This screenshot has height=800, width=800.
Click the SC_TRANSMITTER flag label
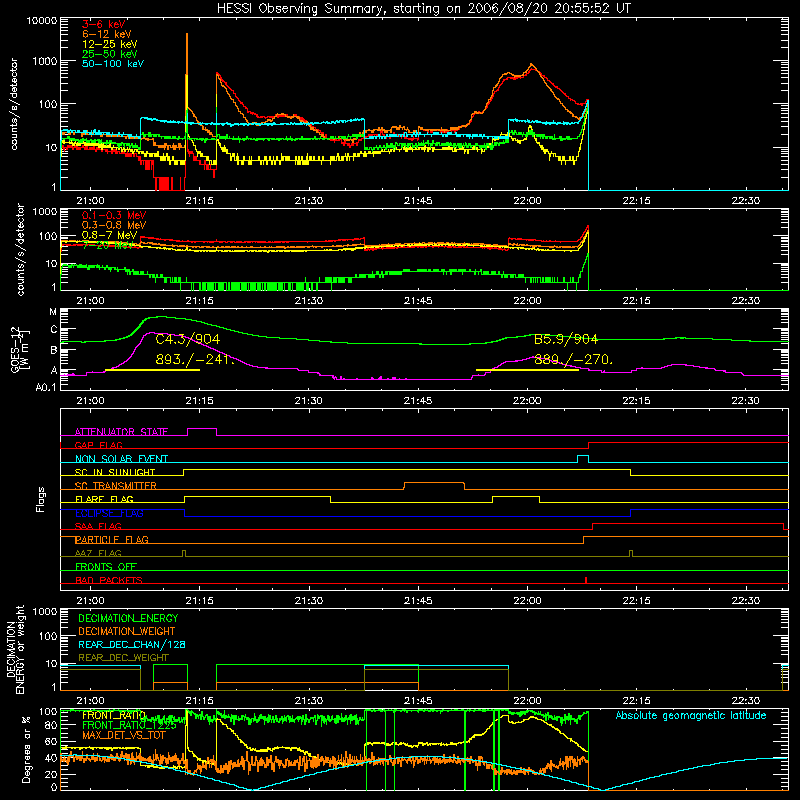point(115,486)
